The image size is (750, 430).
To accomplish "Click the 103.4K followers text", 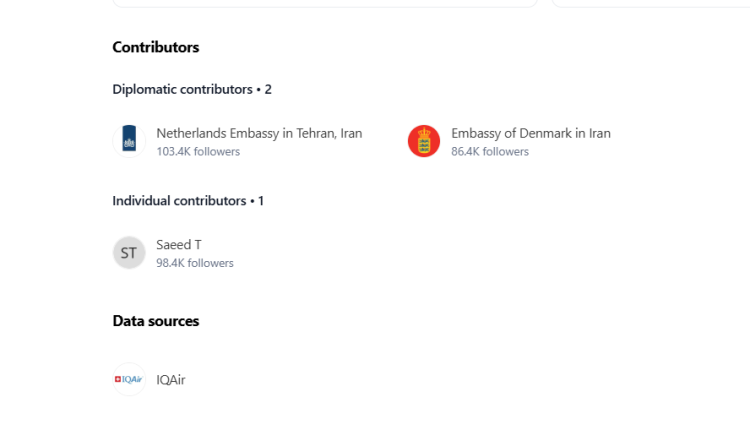I will click(198, 152).
